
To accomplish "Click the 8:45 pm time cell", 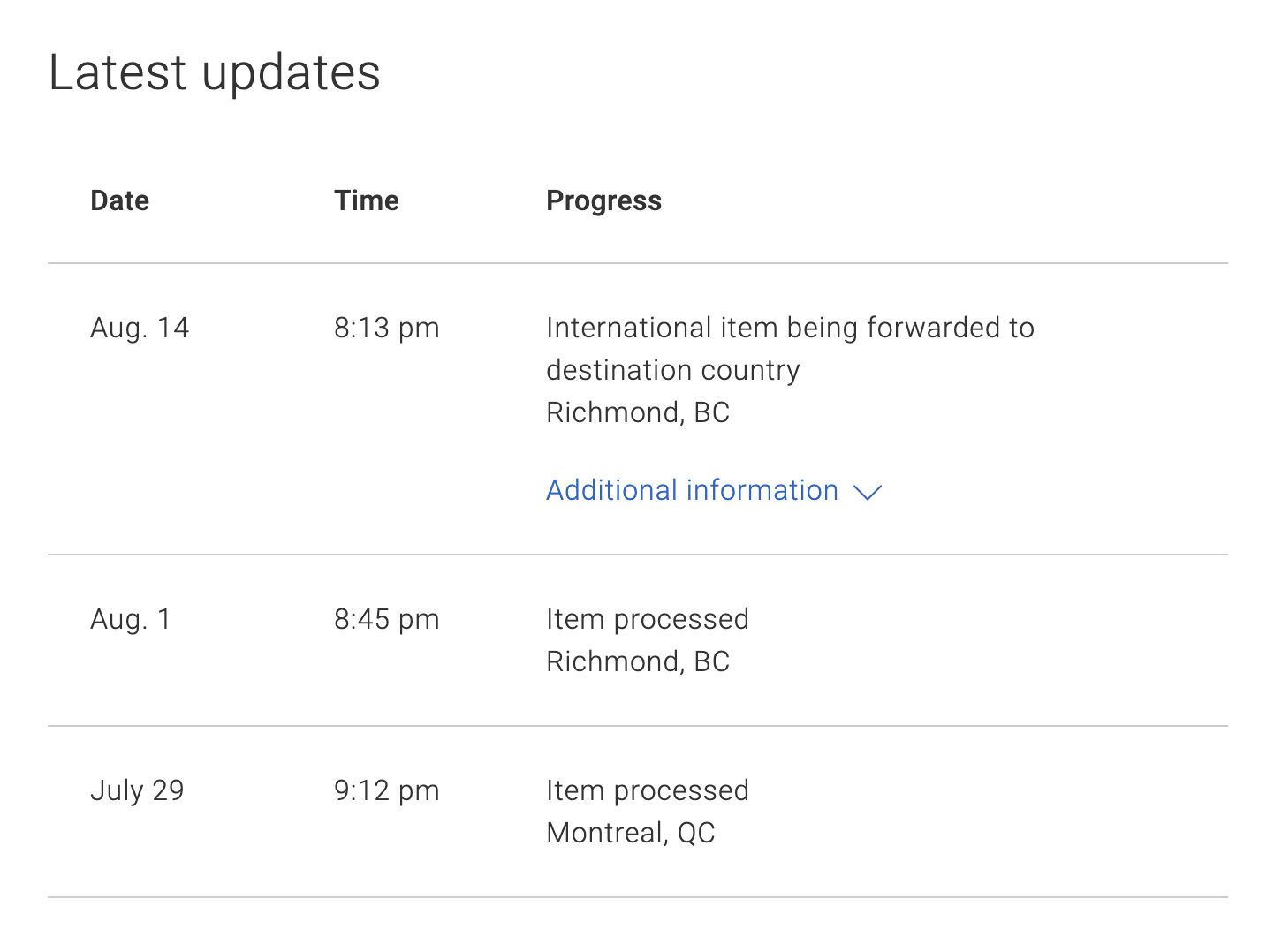I will click(x=386, y=620).
